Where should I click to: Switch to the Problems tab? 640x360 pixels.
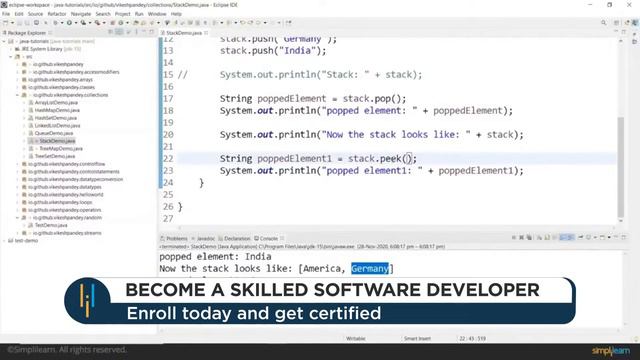click(174, 238)
